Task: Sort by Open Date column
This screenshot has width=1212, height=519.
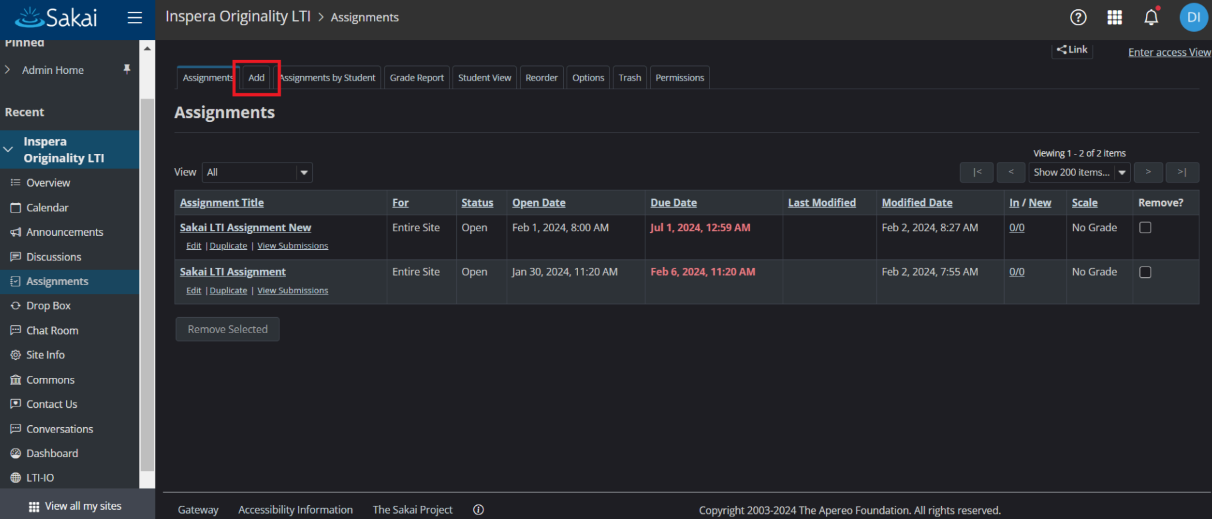Action: [539, 203]
